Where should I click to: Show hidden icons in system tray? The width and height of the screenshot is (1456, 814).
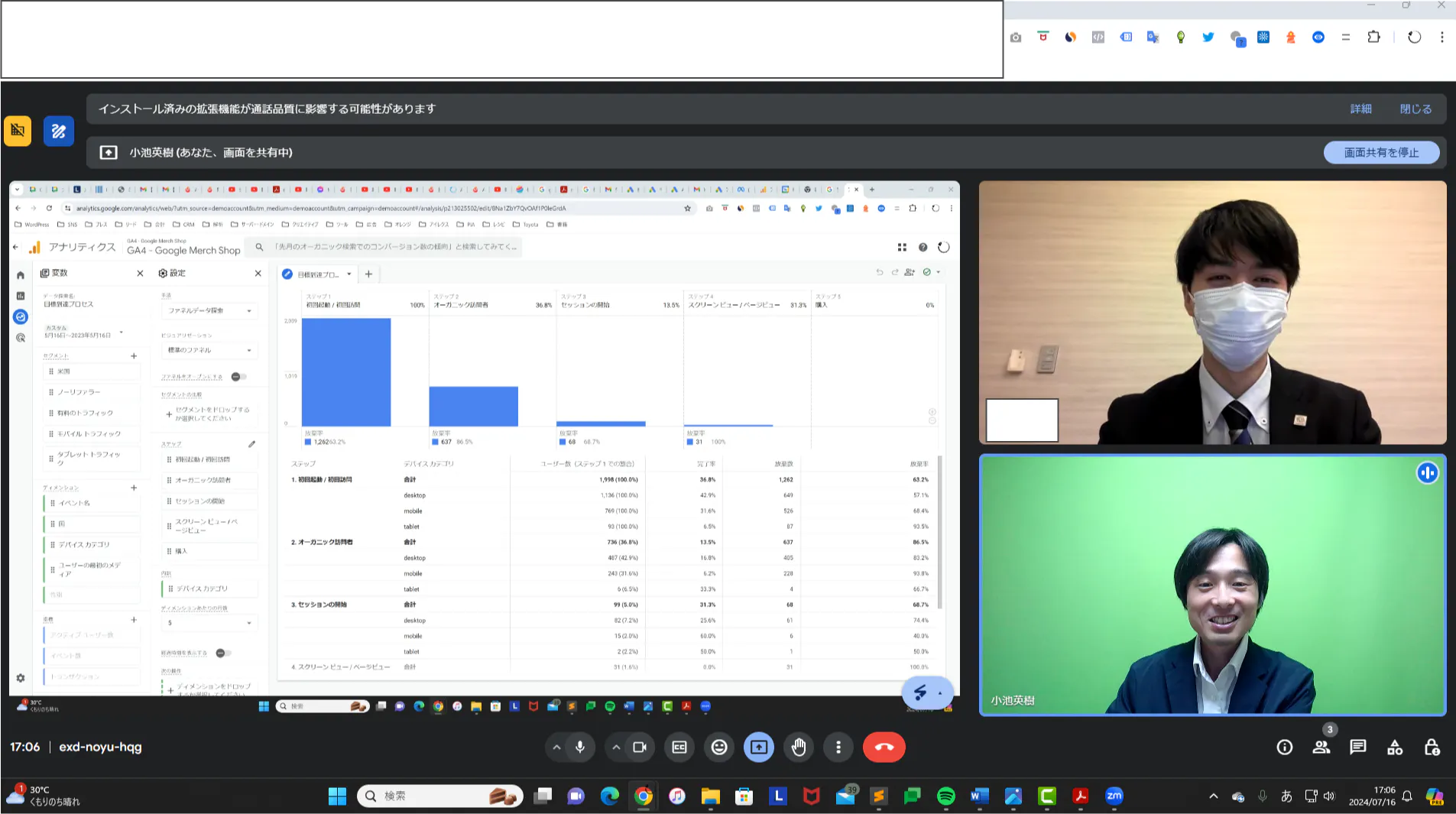coord(1213,796)
